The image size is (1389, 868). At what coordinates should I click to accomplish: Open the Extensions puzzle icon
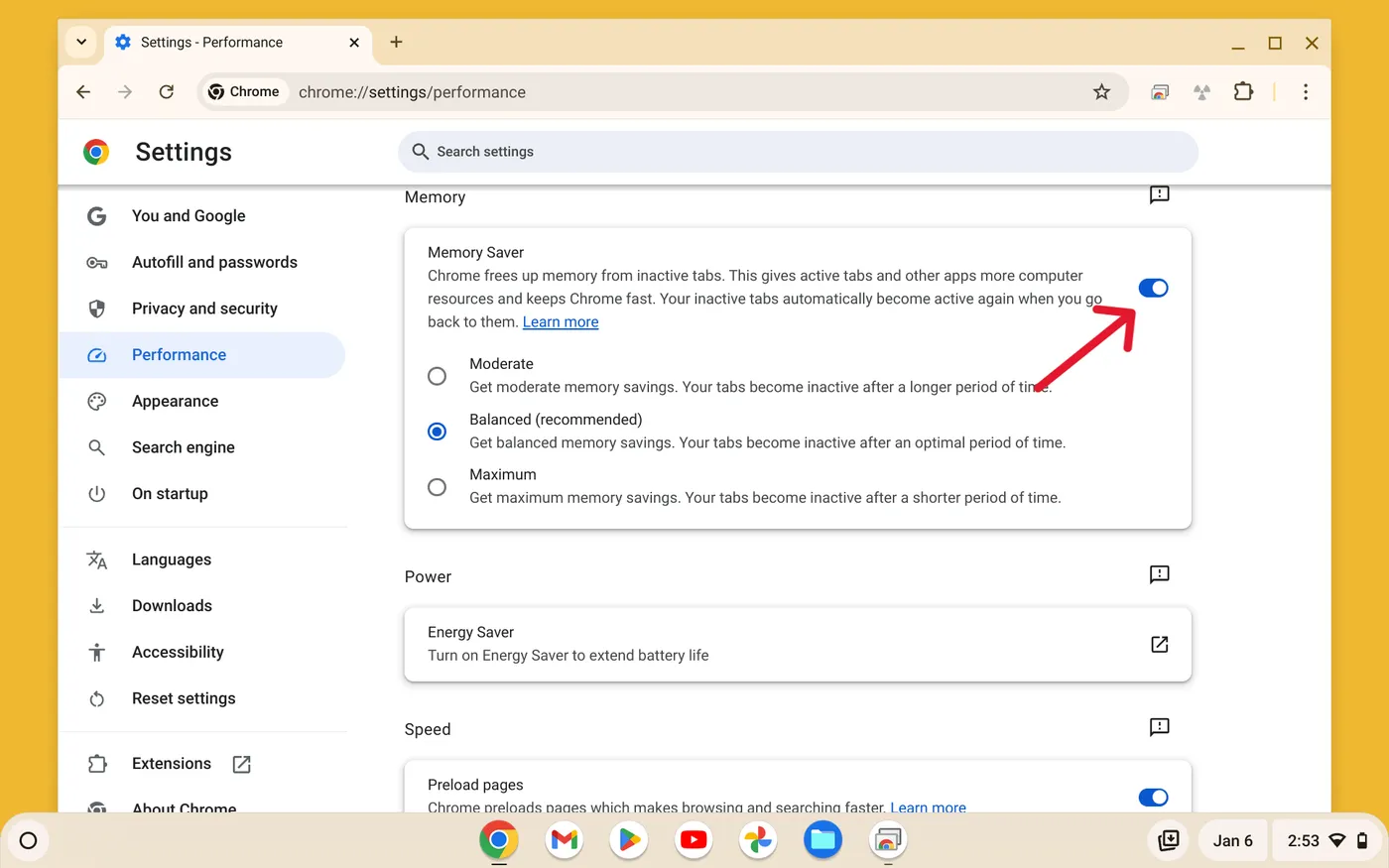(1243, 92)
